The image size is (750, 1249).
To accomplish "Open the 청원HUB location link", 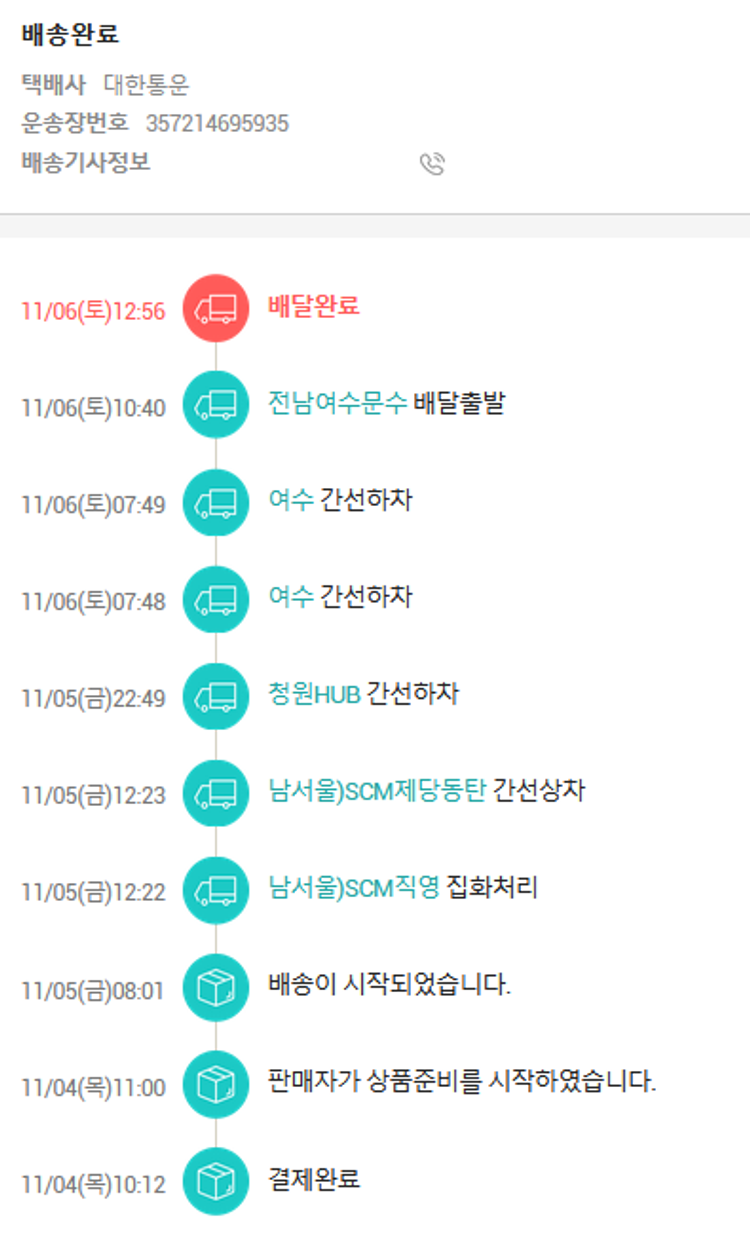I will pyautogui.click(x=313, y=694).
